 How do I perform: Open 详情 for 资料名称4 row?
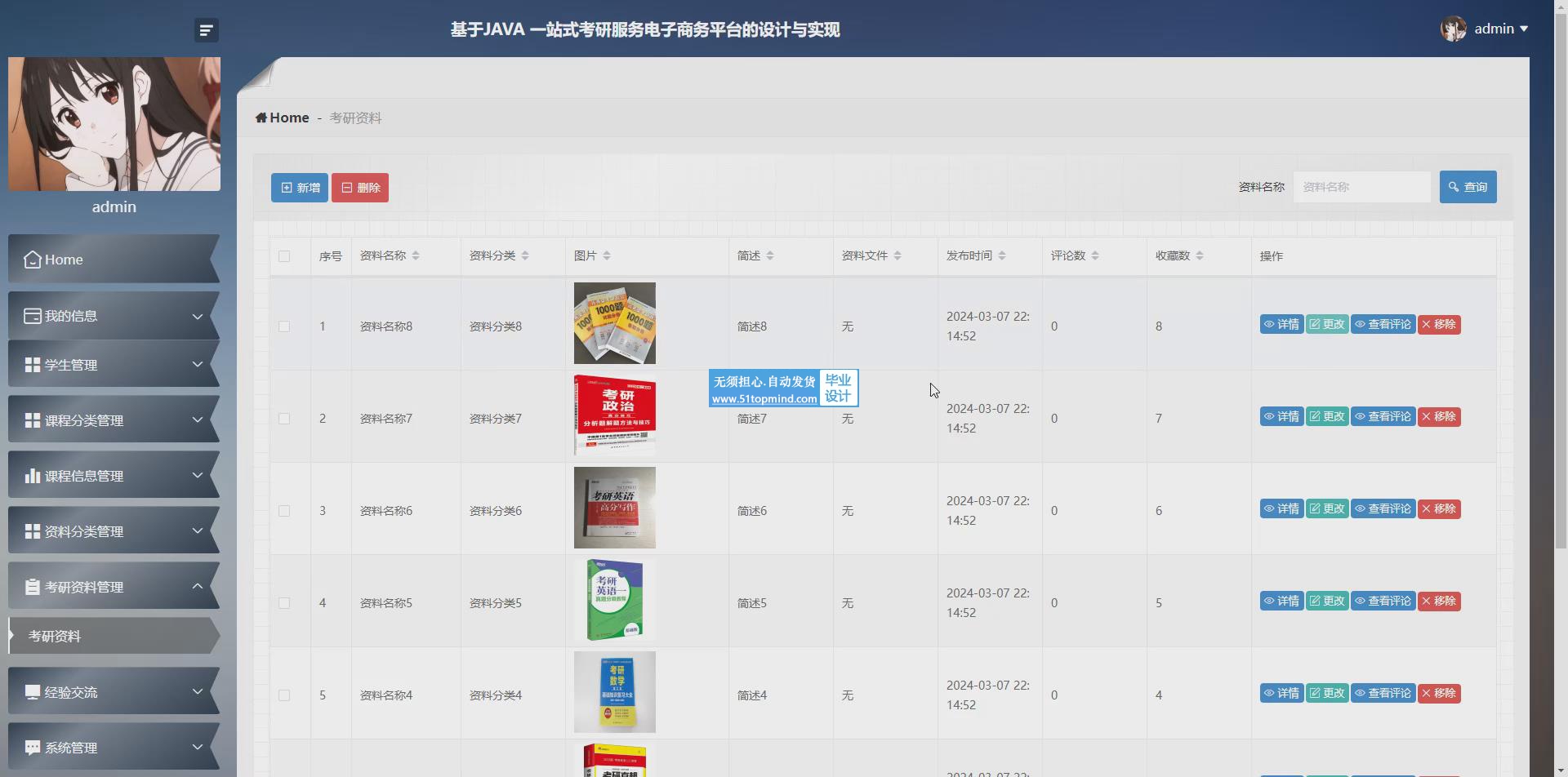1281,694
